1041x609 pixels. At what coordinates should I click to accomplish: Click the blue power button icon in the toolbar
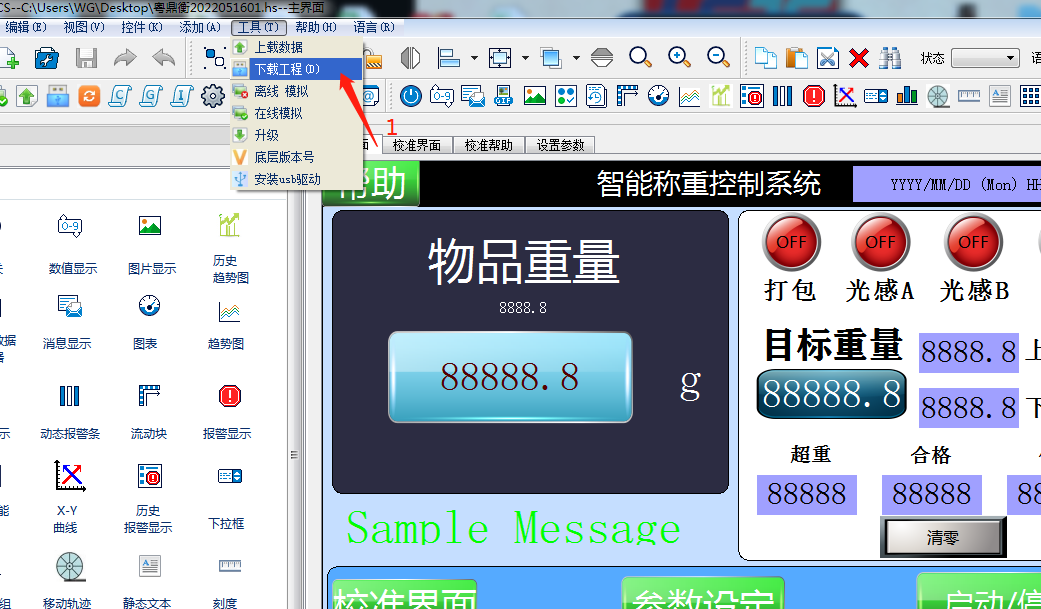(411, 96)
